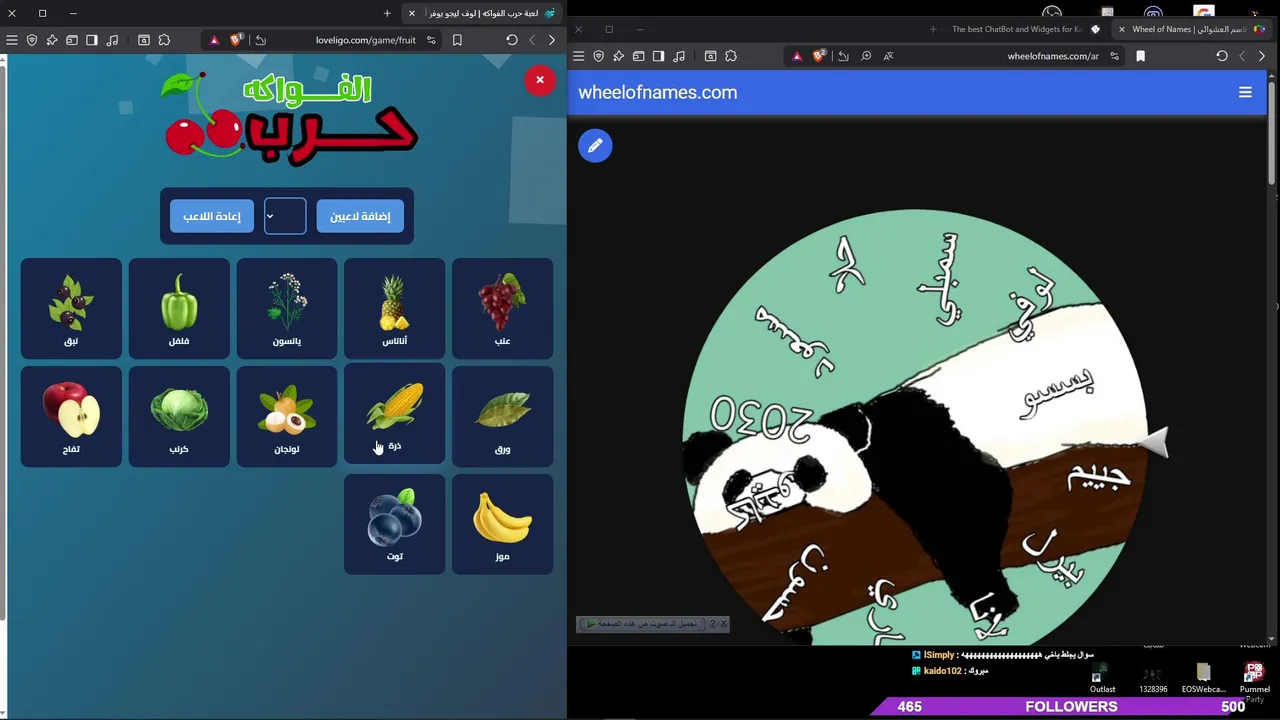The image size is (1280, 720).
Task: Bookmark the loveligo page
Action: tap(457, 40)
